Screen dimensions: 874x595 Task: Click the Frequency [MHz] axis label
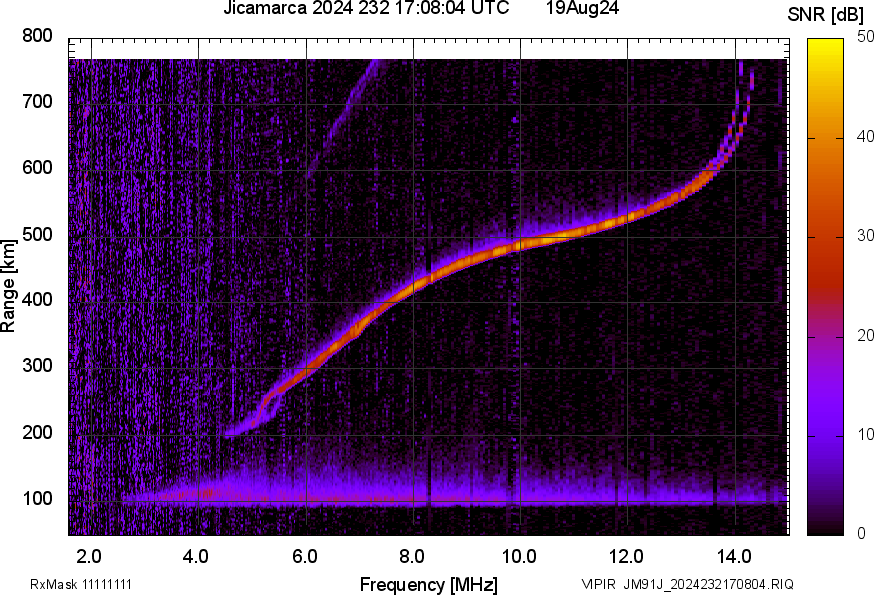pyautogui.click(x=428, y=584)
